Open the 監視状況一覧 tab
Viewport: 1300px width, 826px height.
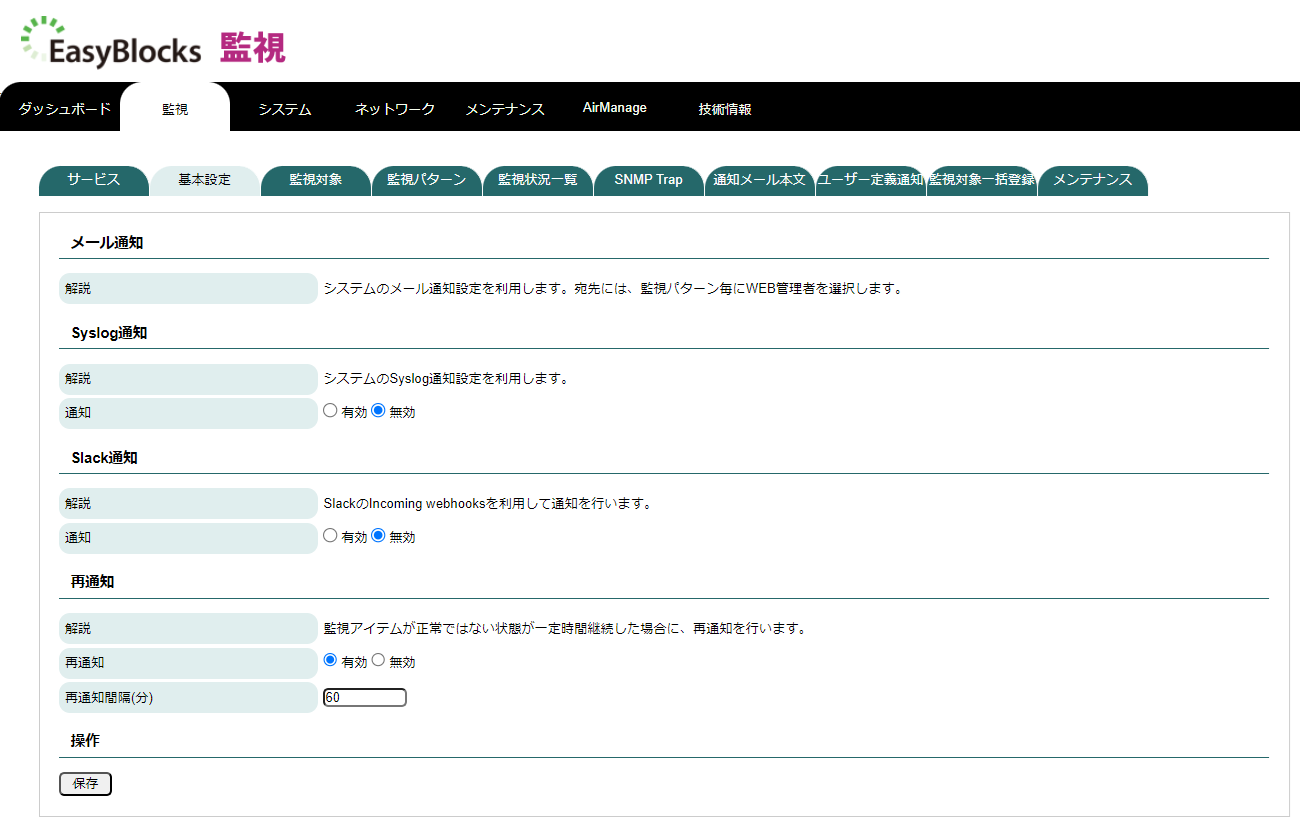point(538,180)
